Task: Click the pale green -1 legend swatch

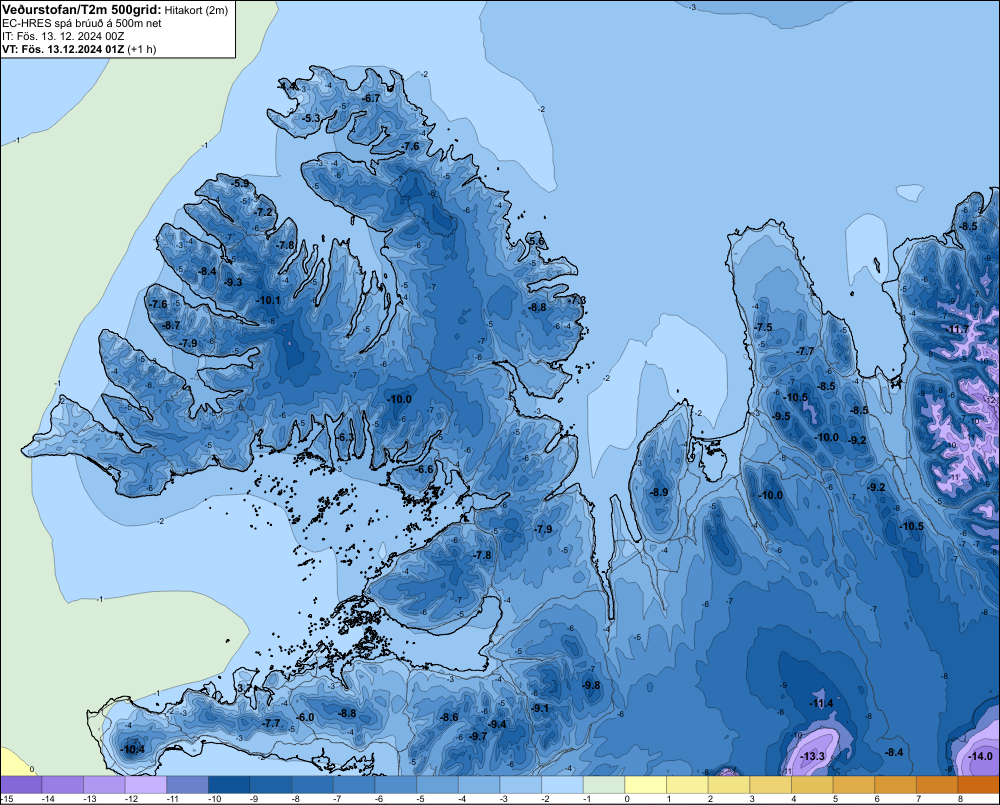Action: click(x=604, y=785)
